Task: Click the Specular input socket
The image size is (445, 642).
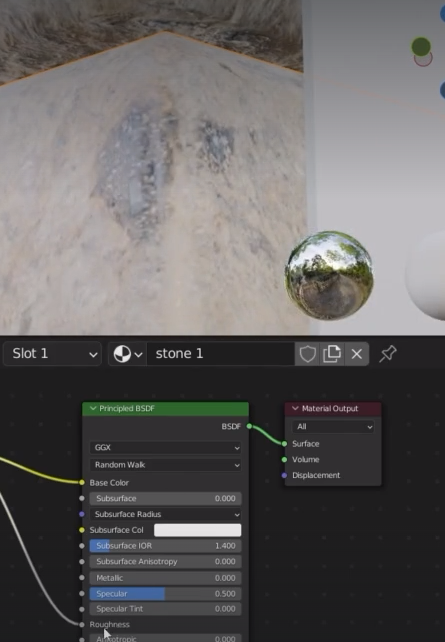Action: coord(82,594)
